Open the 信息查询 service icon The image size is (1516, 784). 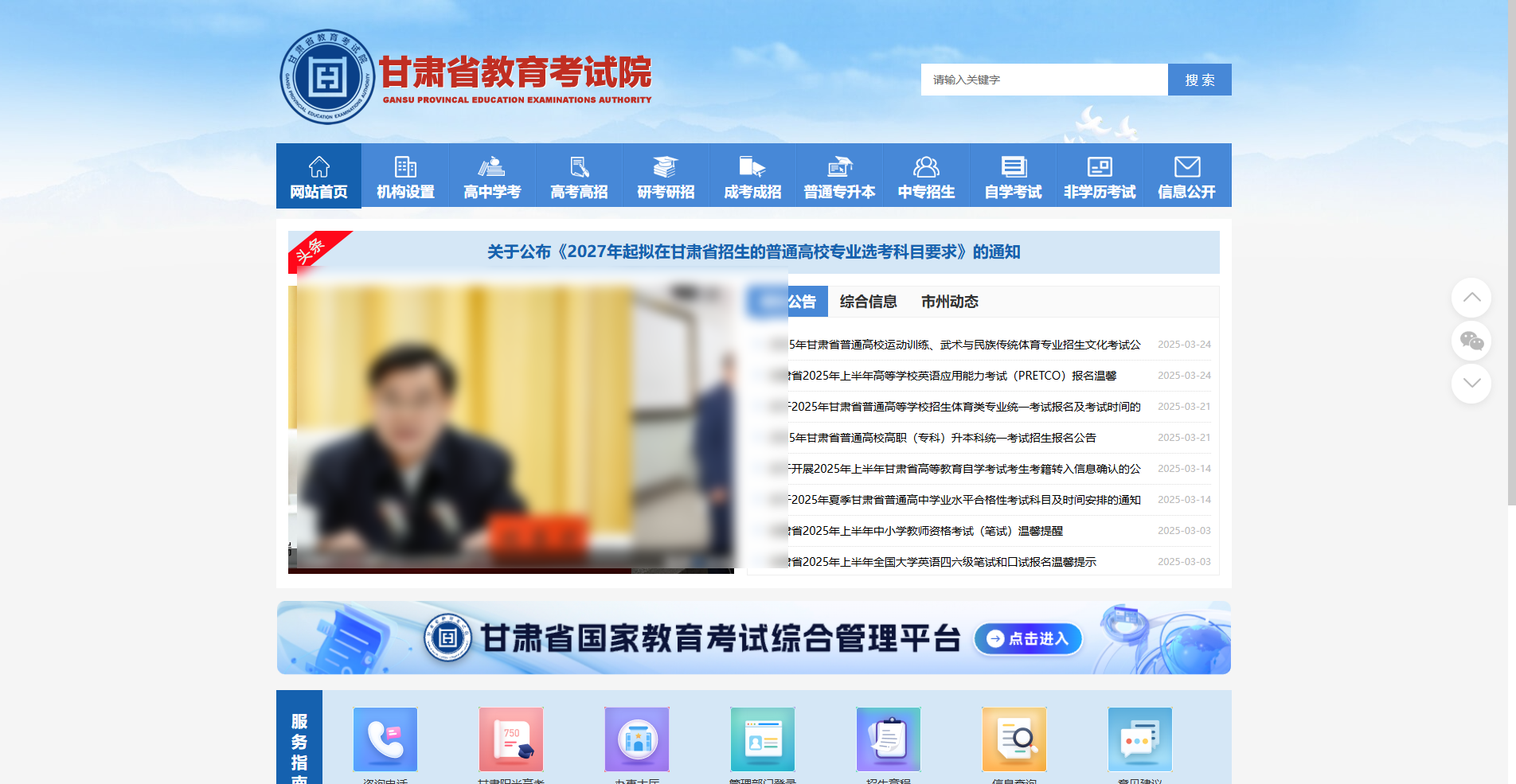pos(1014,739)
